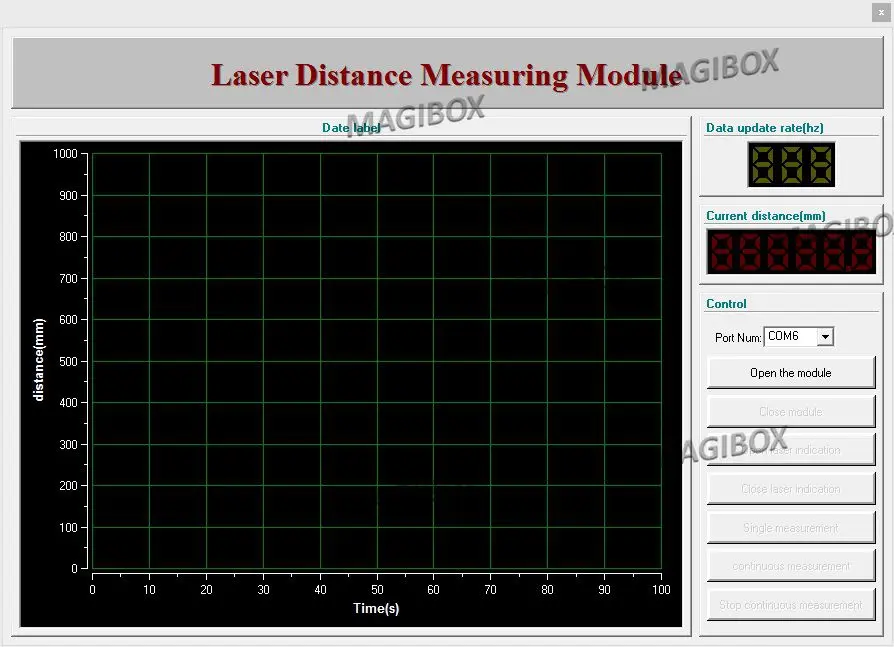This screenshot has height=647, width=894.
Task: Click the 100 value on time axis
Action: coord(661,589)
